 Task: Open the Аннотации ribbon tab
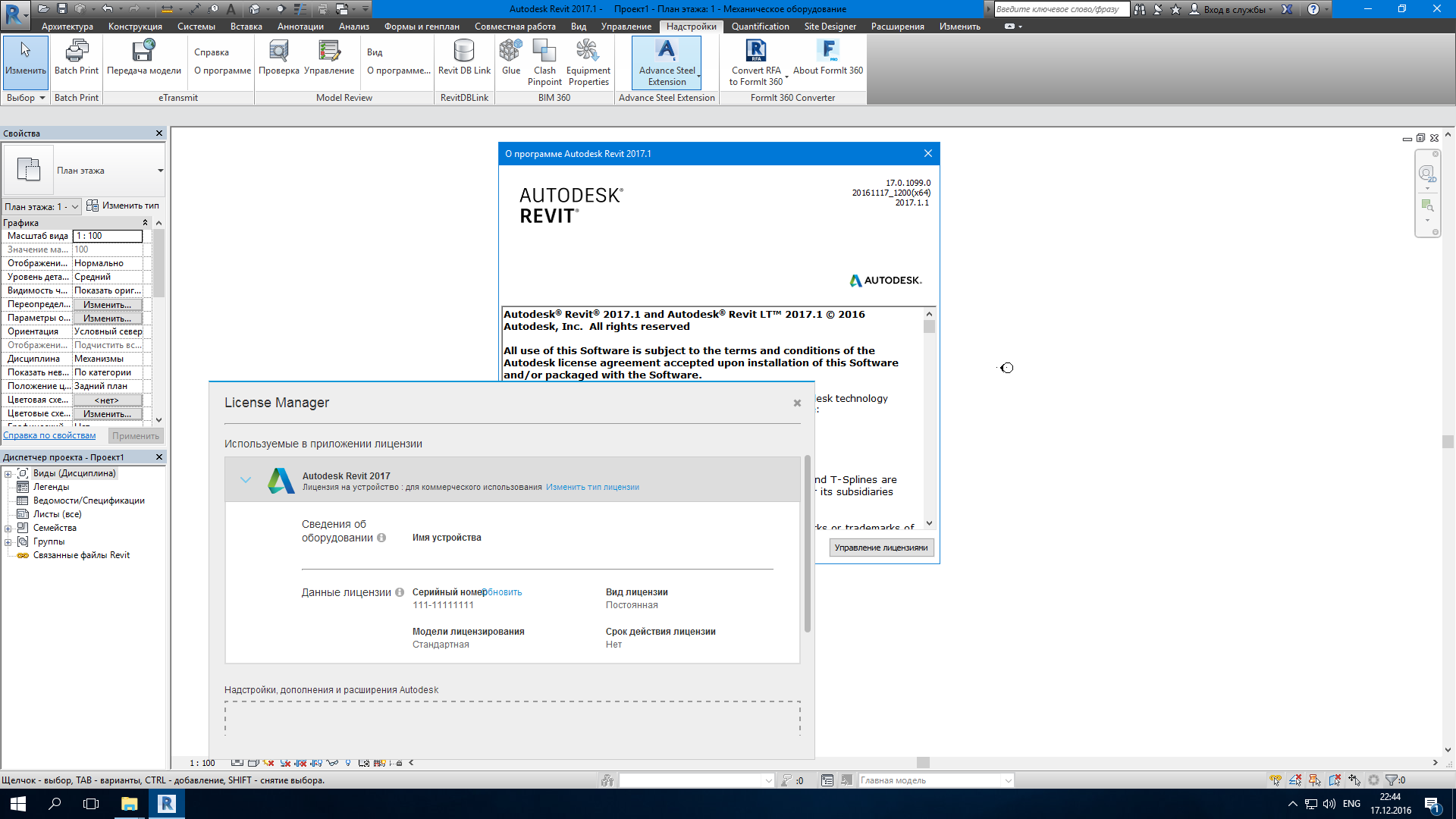point(300,27)
